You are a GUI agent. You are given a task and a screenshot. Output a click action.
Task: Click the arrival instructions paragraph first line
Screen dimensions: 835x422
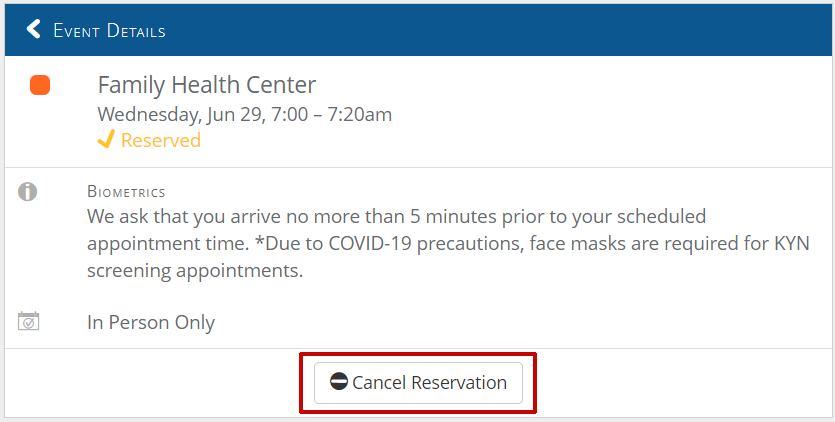[396, 216]
